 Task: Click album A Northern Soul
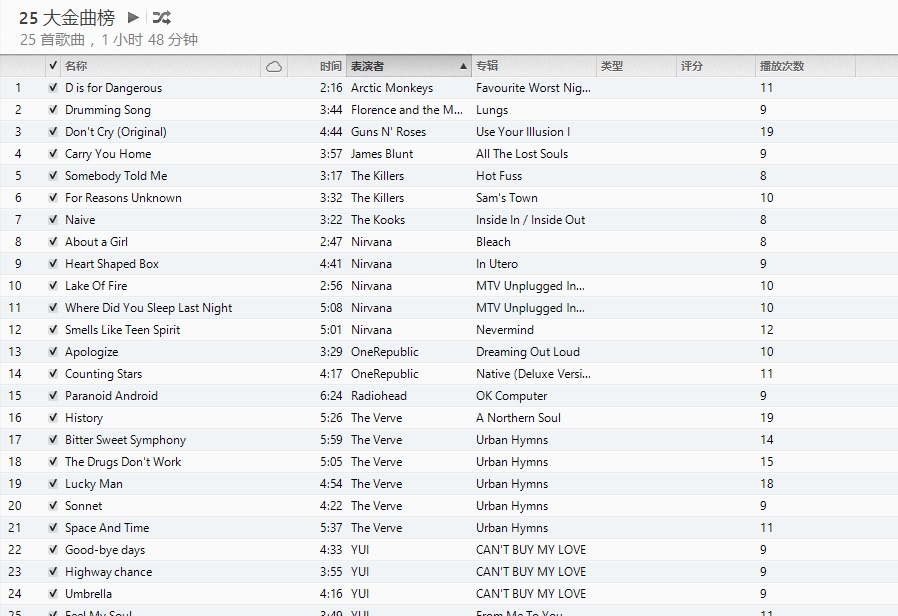[x=518, y=418]
